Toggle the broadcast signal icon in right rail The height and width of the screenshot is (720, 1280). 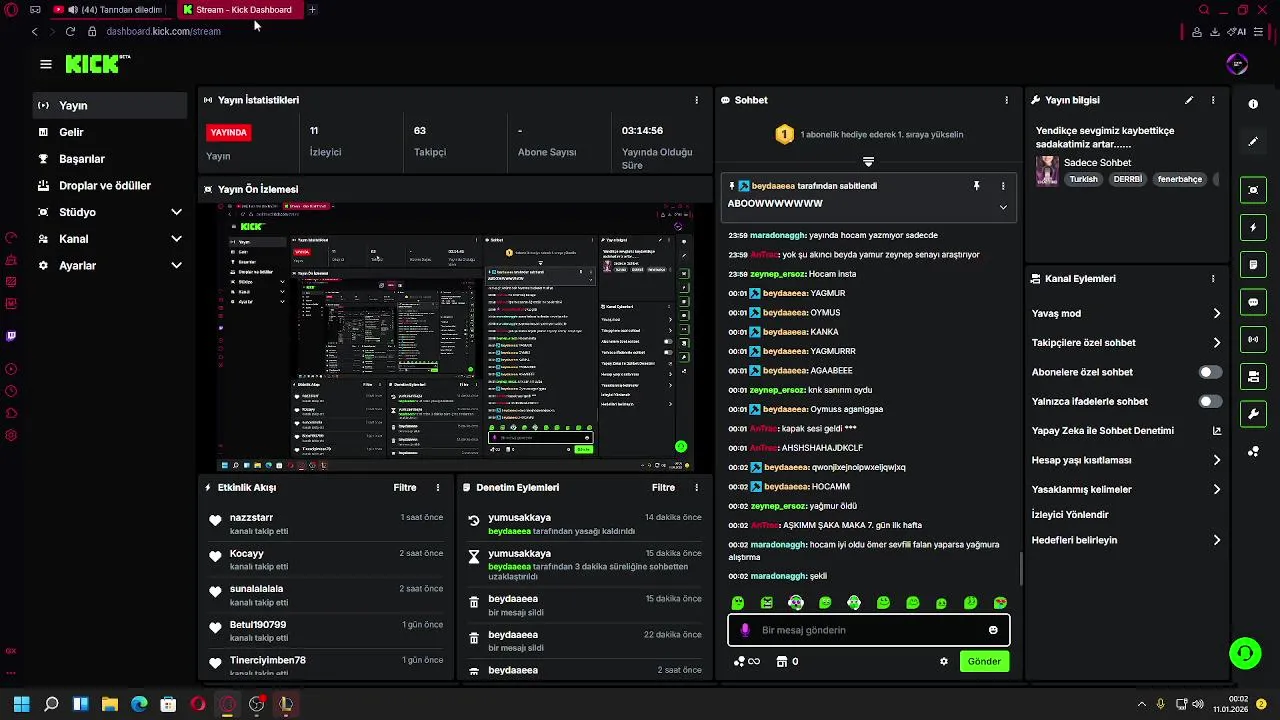1253,339
